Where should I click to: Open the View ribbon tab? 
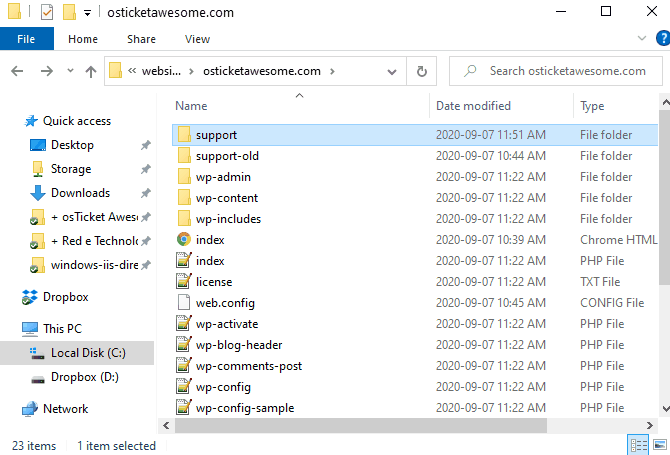197,39
